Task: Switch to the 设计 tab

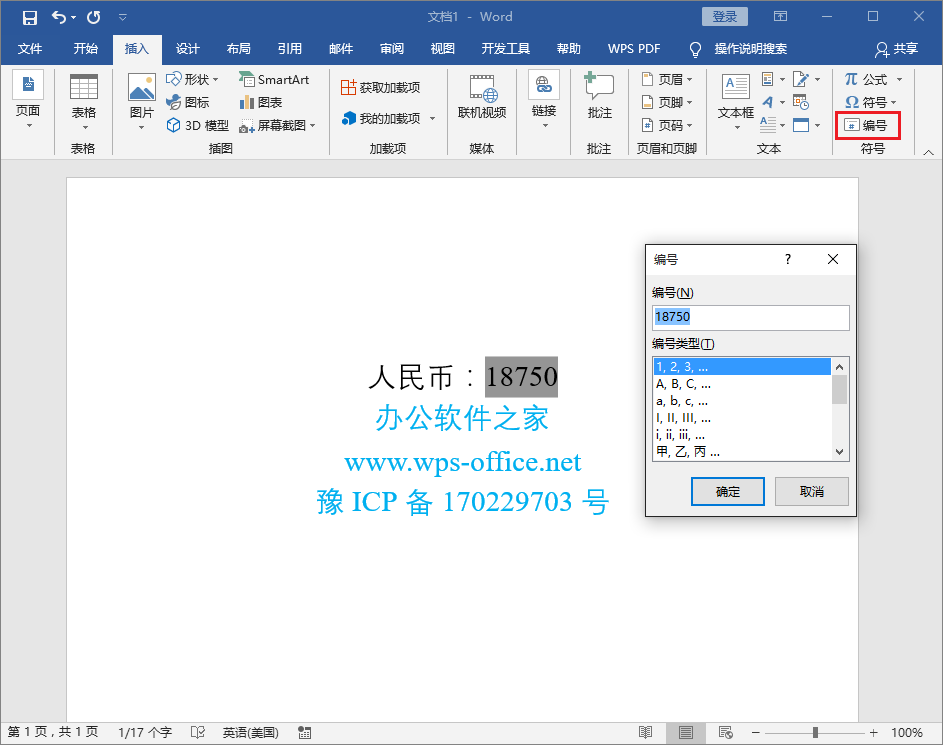Action: tap(188, 49)
